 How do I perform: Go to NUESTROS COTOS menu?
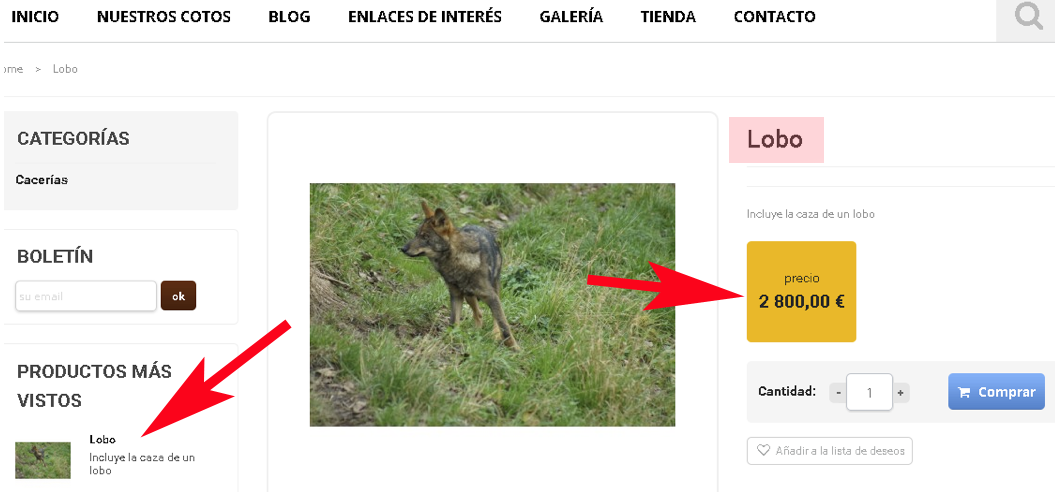(163, 17)
